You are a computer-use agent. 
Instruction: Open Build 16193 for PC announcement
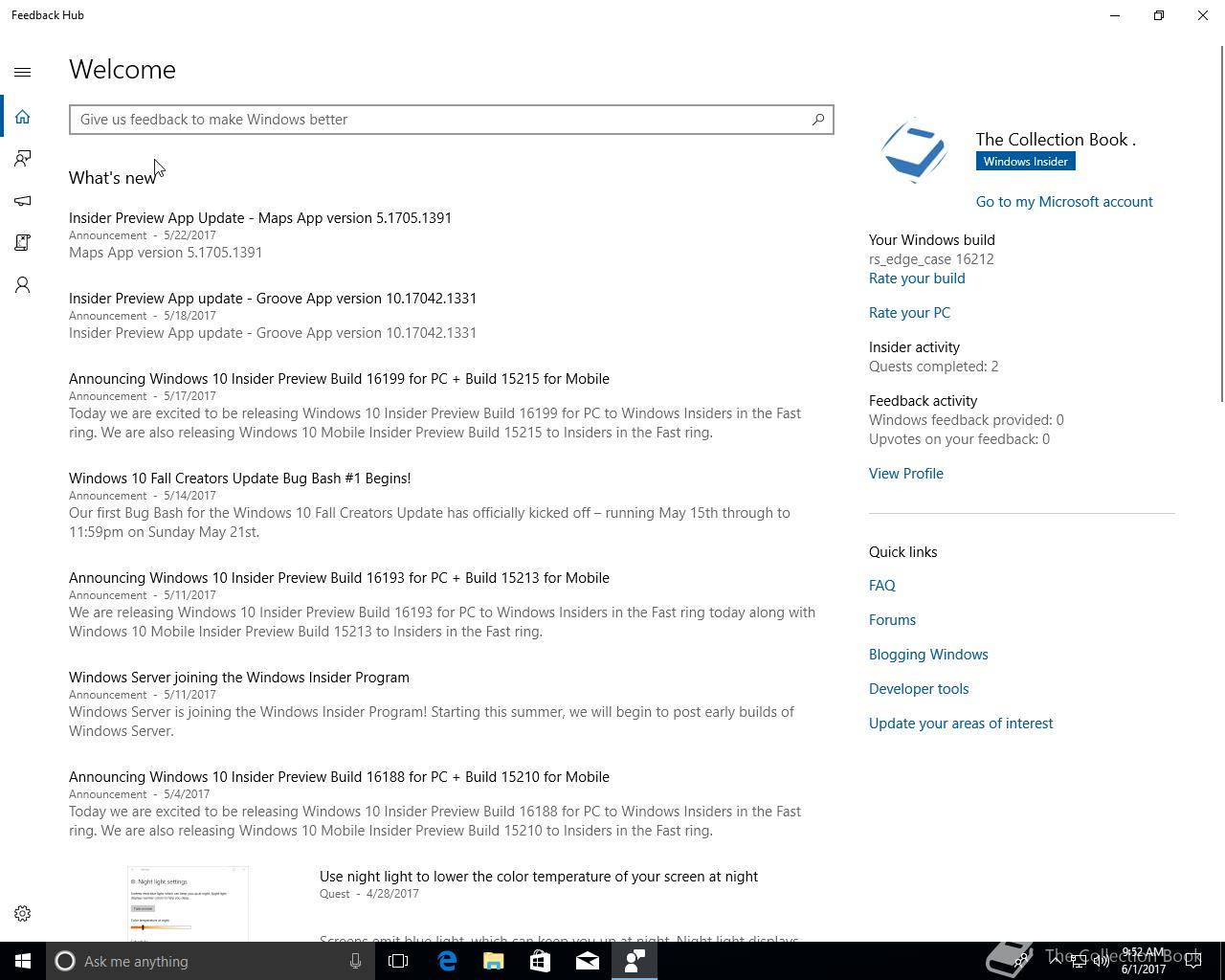339,578
